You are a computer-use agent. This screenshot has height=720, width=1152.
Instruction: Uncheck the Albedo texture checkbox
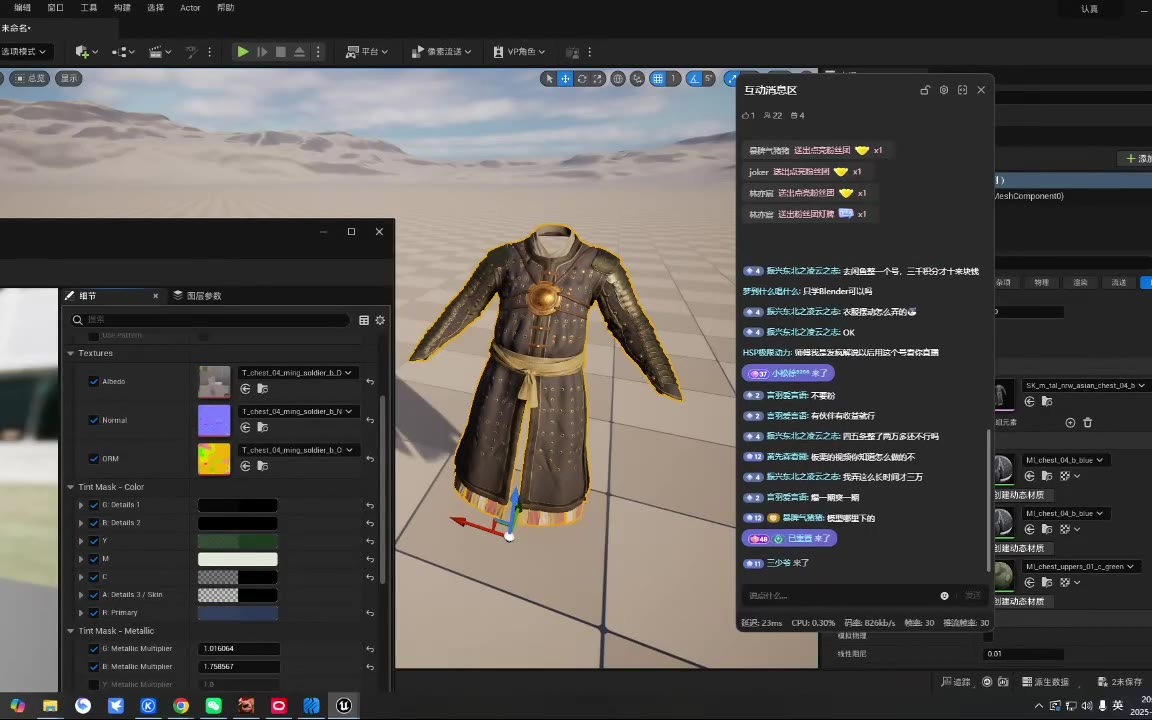click(x=94, y=381)
